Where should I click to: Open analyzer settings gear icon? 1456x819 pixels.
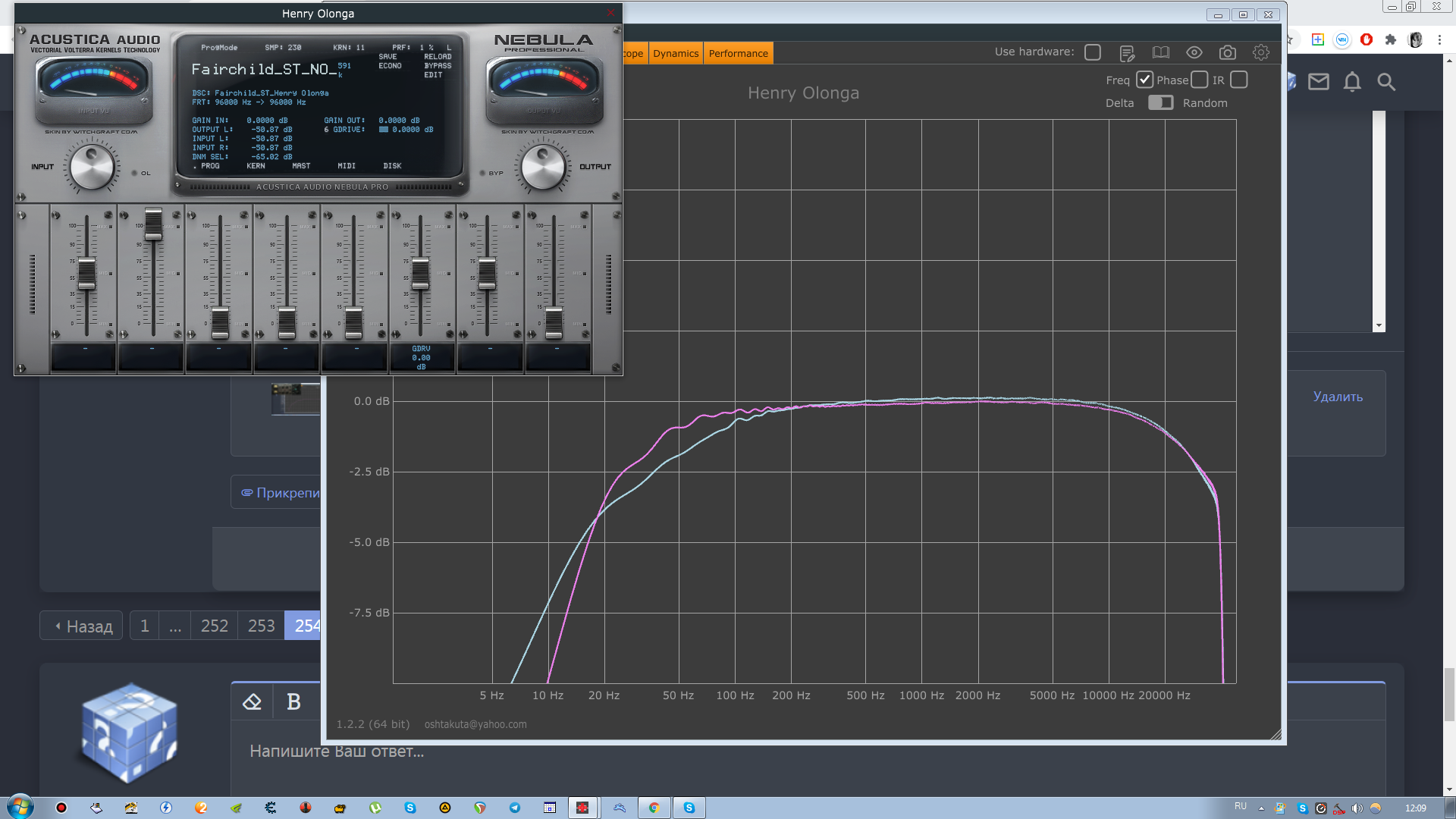(1260, 52)
